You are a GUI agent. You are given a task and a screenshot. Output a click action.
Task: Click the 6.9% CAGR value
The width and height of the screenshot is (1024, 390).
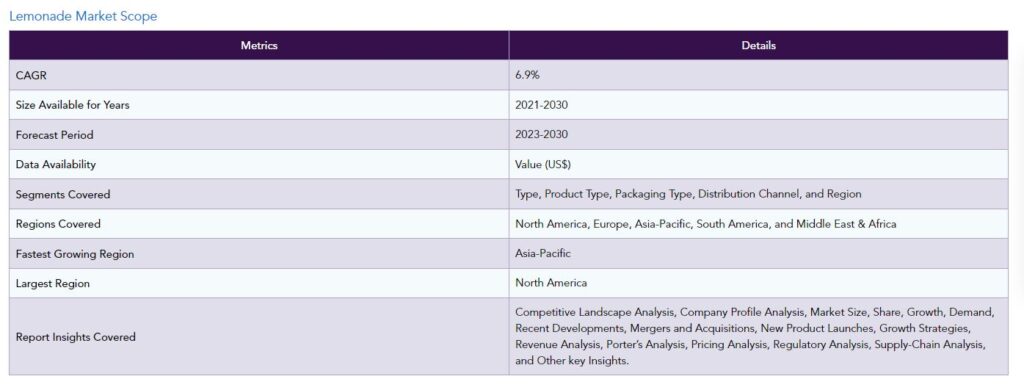(527, 75)
